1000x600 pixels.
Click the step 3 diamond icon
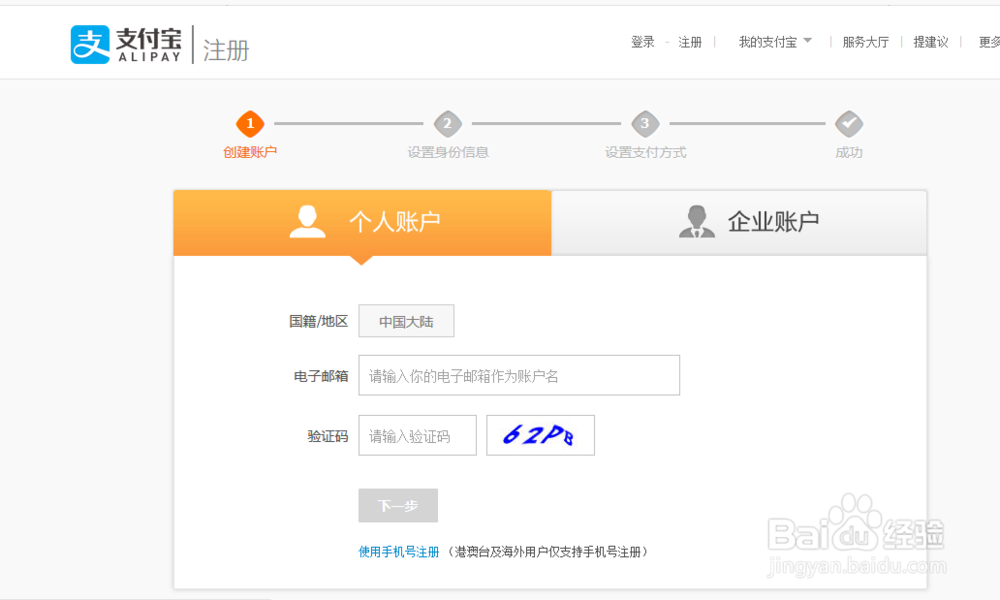pos(645,124)
